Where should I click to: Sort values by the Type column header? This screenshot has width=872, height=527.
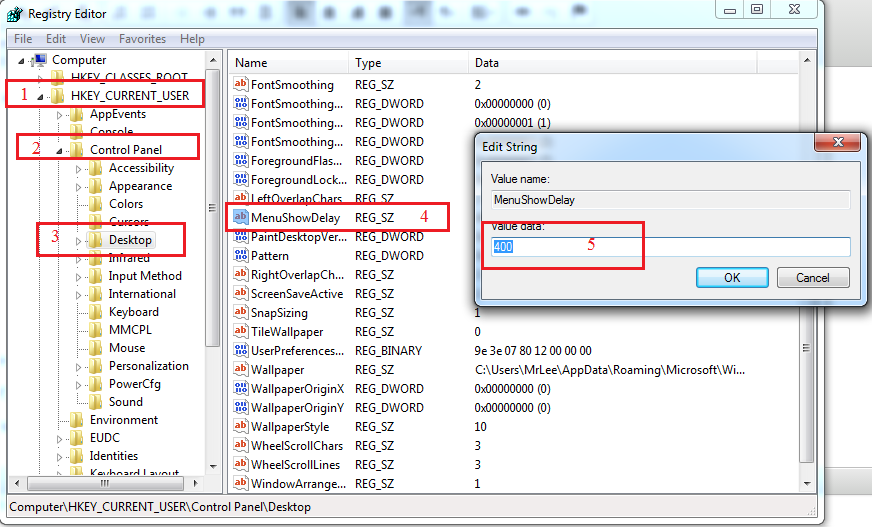pos(368,63)
